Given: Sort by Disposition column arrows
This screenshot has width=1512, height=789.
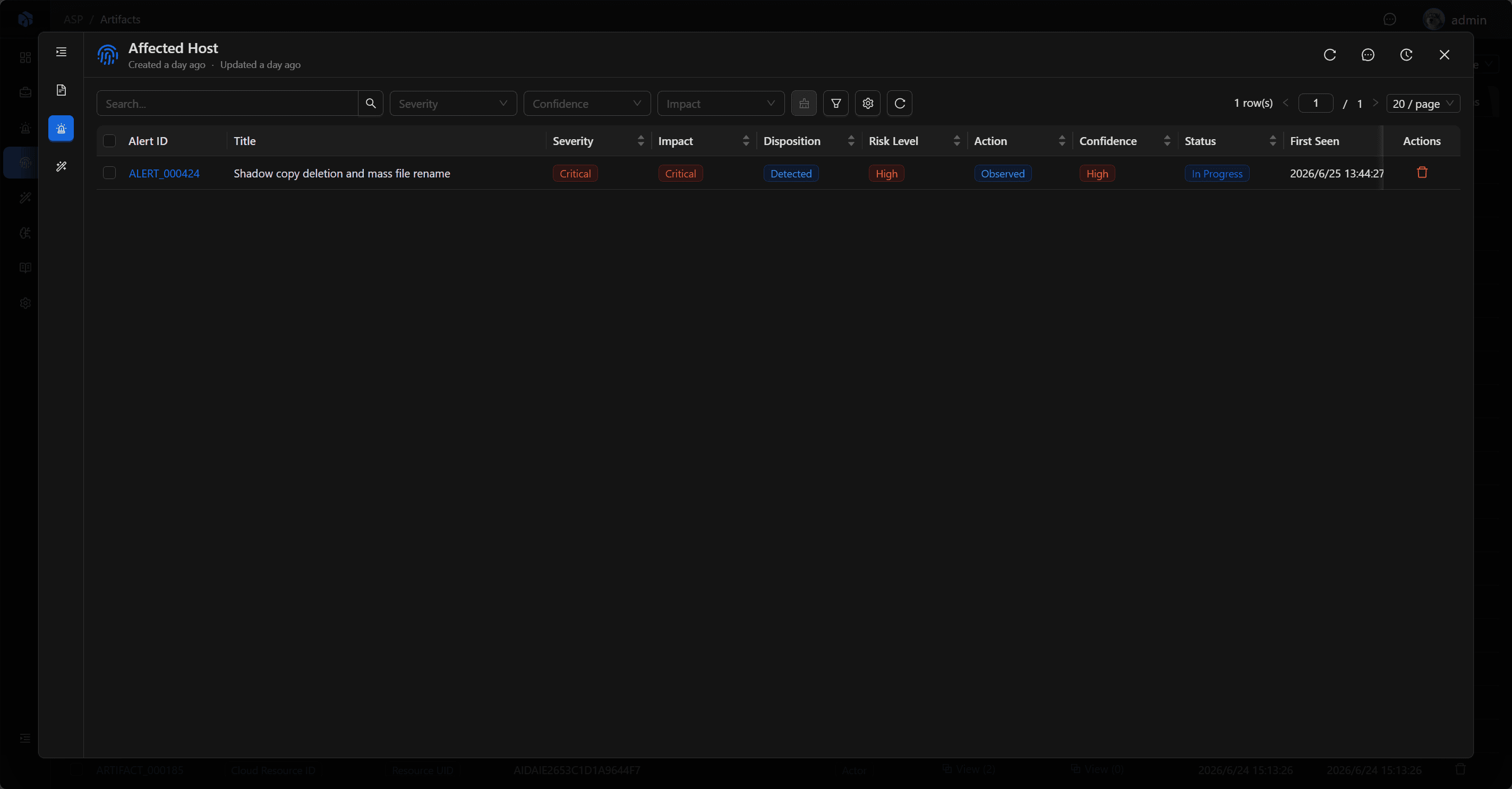Looking at the screenshot, I should [851, 141].
